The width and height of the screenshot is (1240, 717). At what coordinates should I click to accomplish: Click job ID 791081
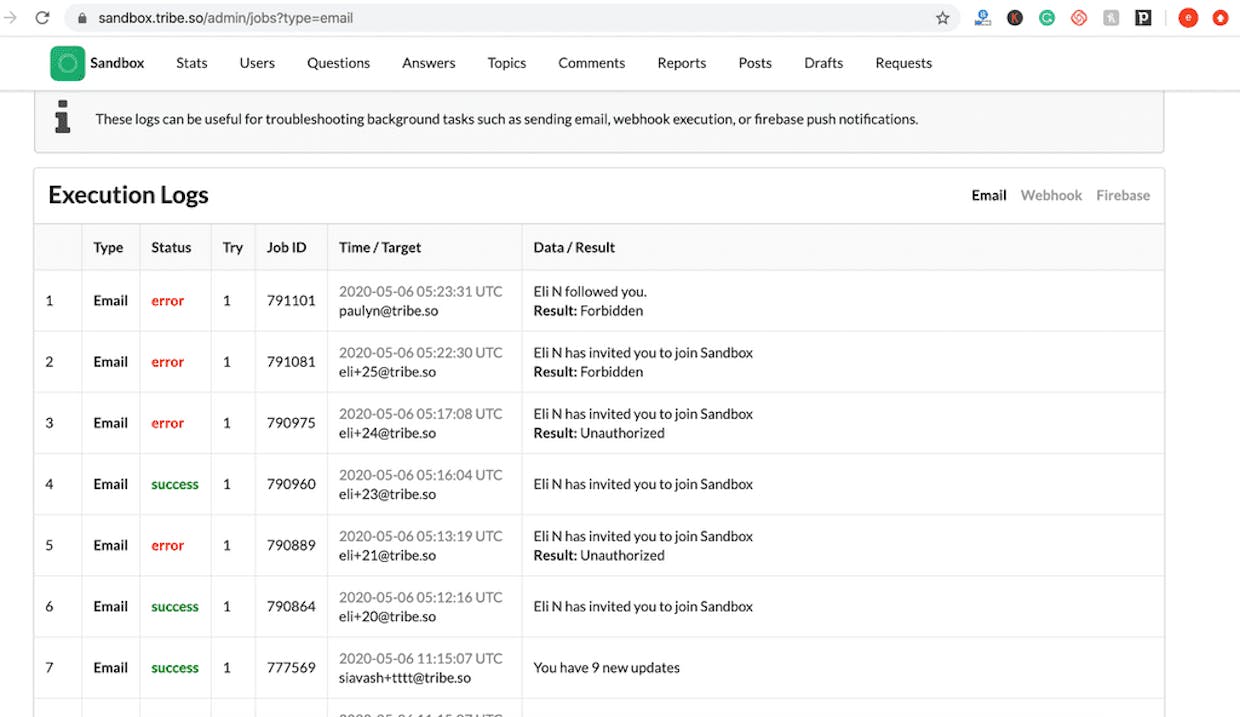[x=291, y=362]
